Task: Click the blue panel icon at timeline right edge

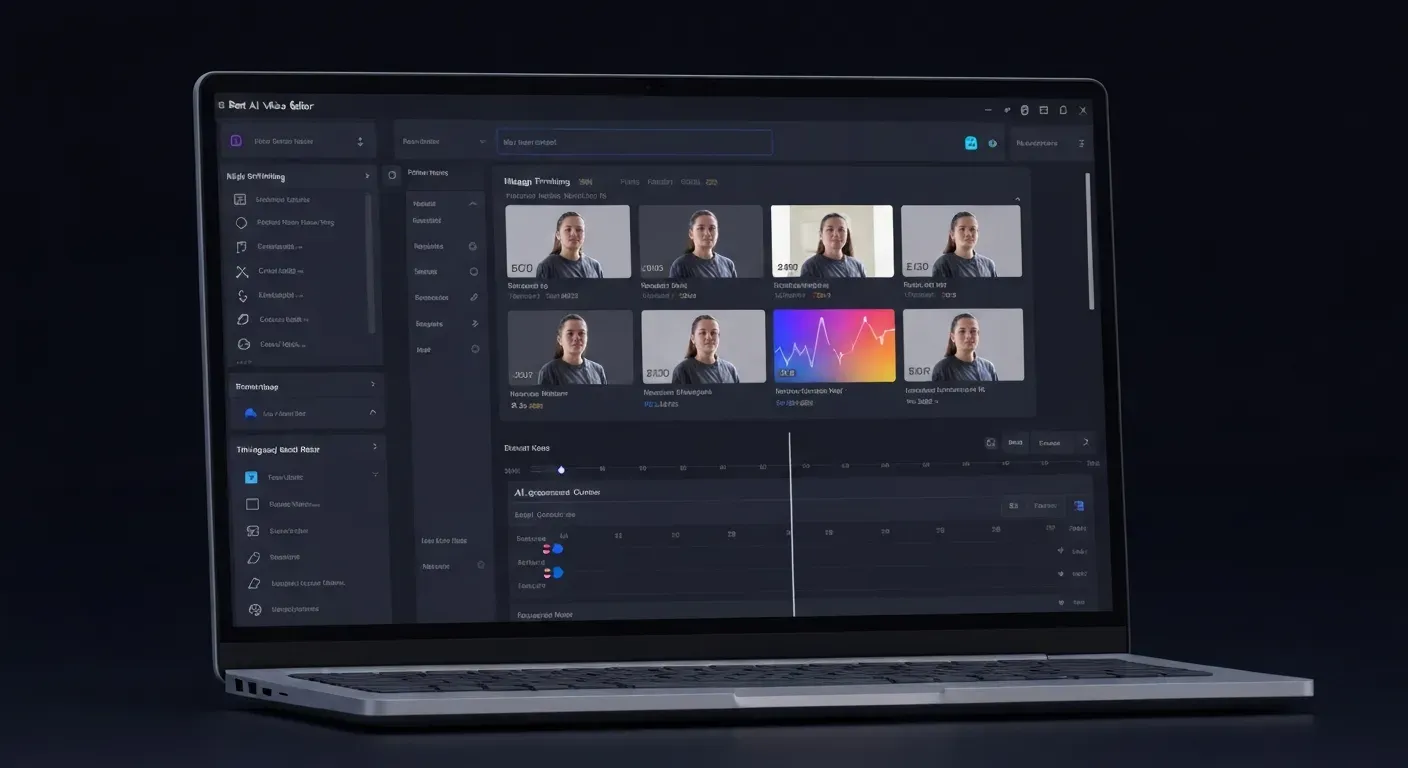Action: (x=1078, y=506)
